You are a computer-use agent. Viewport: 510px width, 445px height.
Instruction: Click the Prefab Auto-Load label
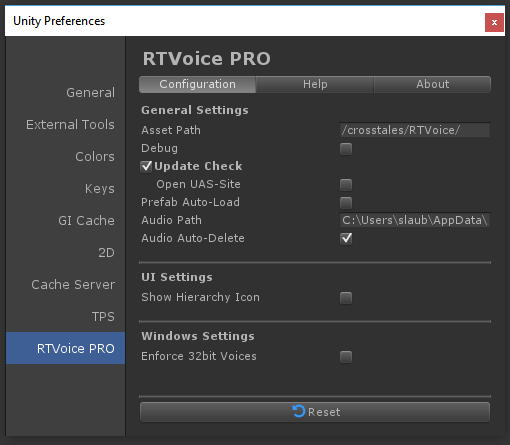coord(190,202)
